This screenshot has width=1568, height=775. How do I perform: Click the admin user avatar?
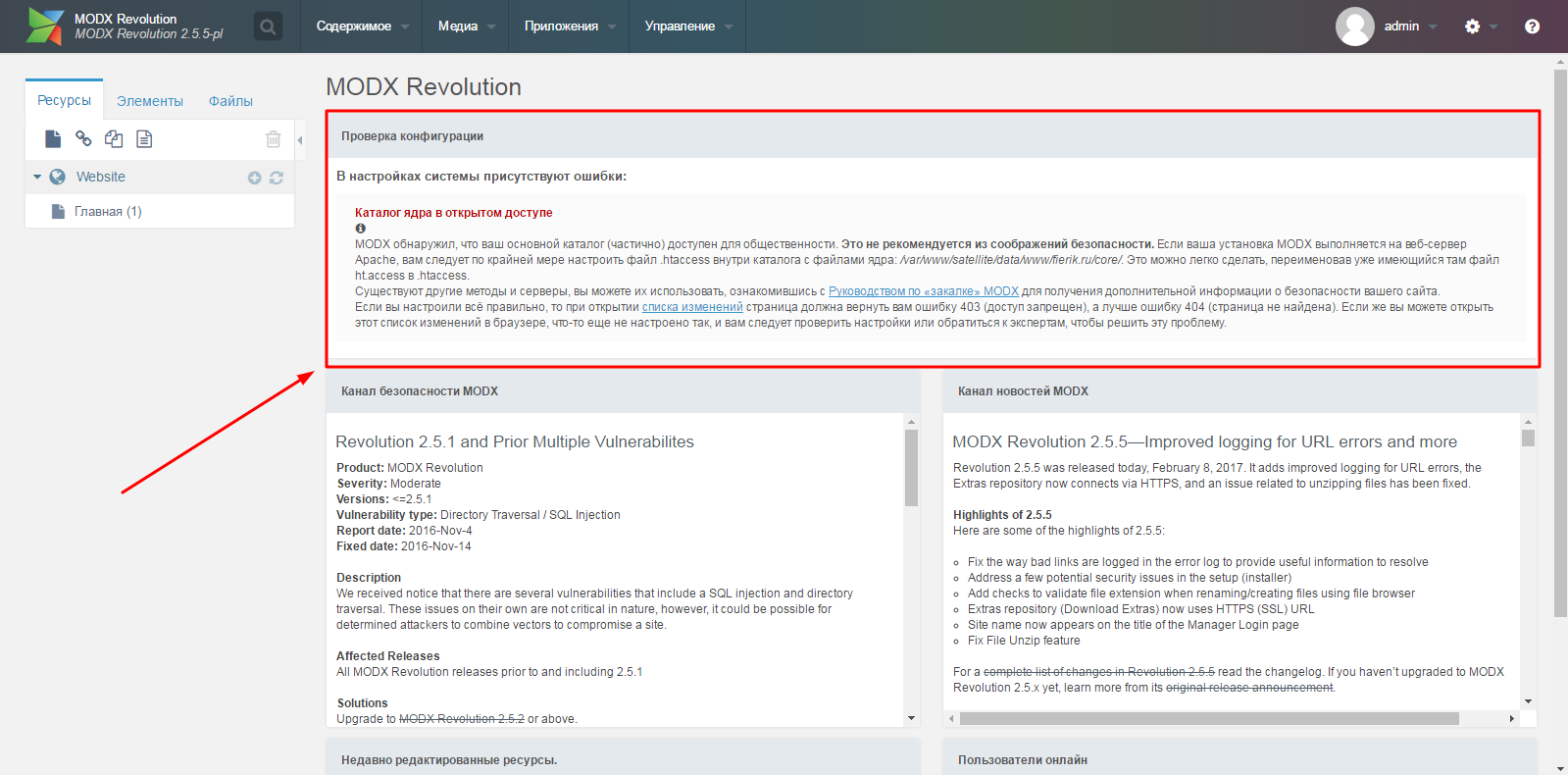pos(1354,26)
